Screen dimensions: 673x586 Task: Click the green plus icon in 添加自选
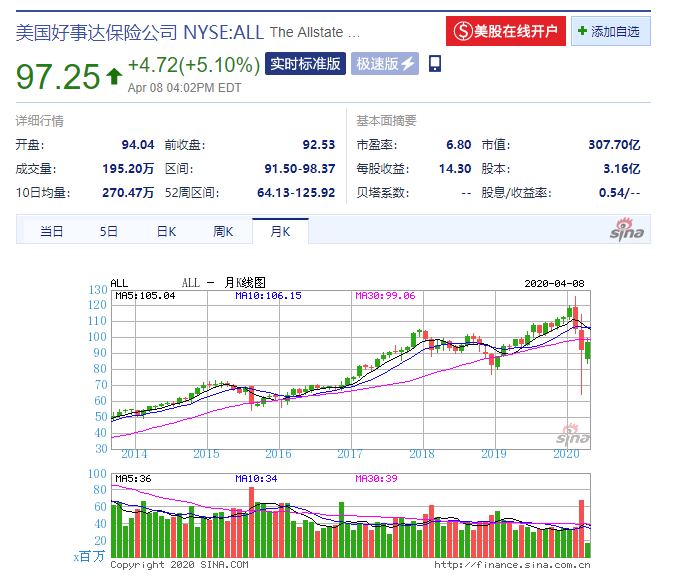(582, 31)
